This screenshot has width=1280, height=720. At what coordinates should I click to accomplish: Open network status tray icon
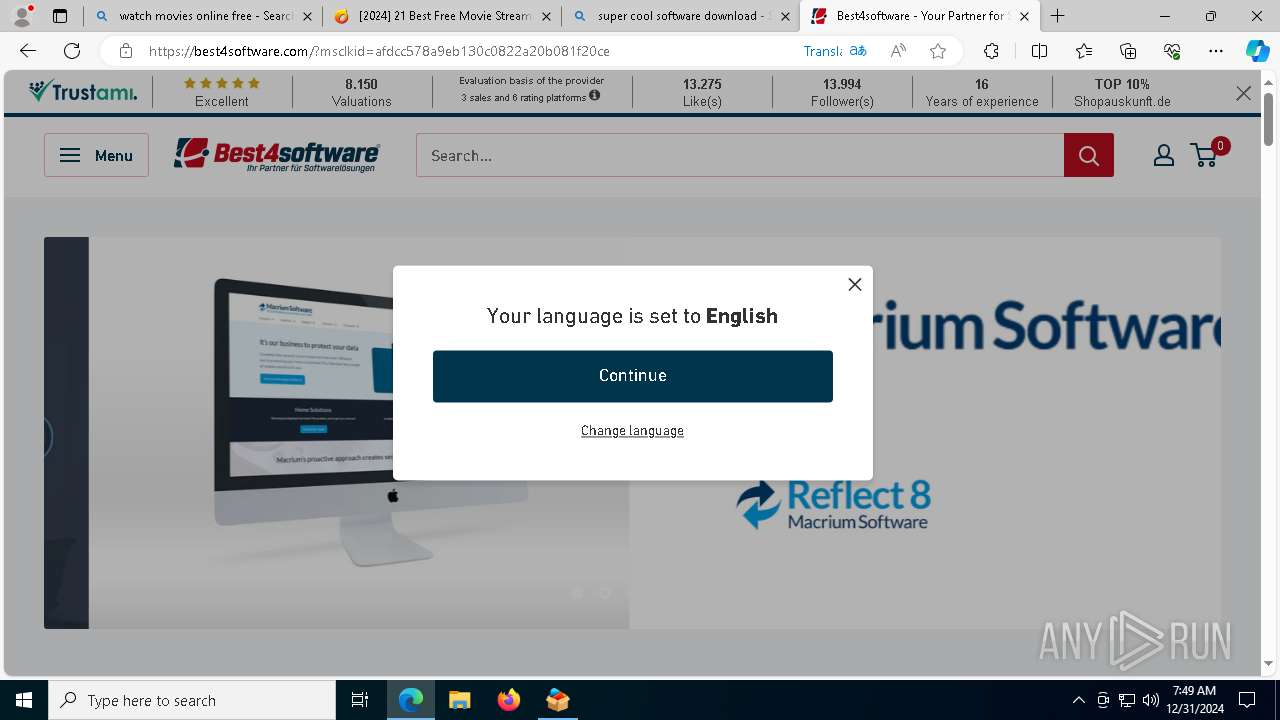[1127, 700]
